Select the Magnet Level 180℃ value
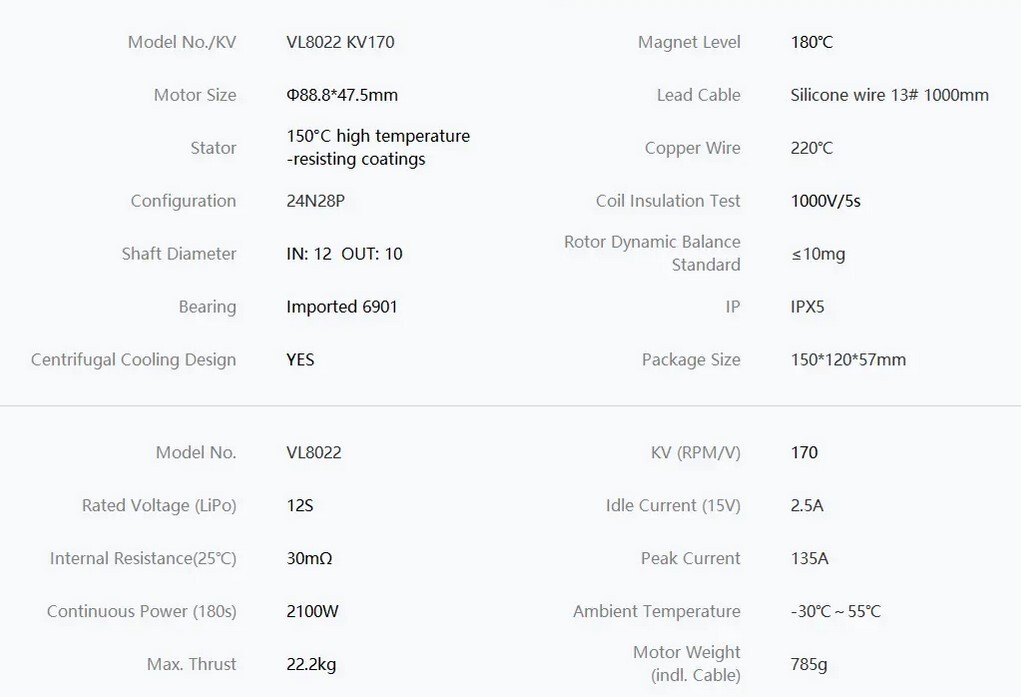The width and height of the screenshot is (1021, 697). coord(811,42)
